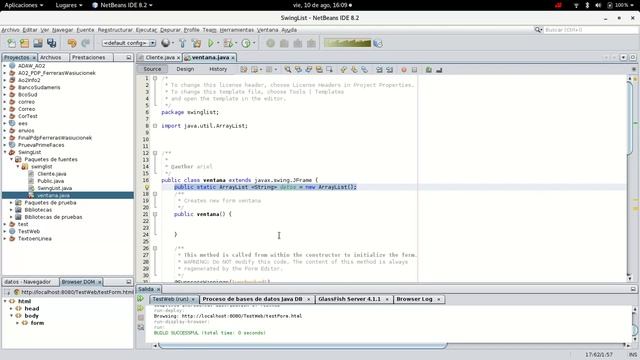Image resolution: width=640 pixels, height=360 pixels.
Task: Click Previous Bookmark editor icon
Action: (343, 69)
